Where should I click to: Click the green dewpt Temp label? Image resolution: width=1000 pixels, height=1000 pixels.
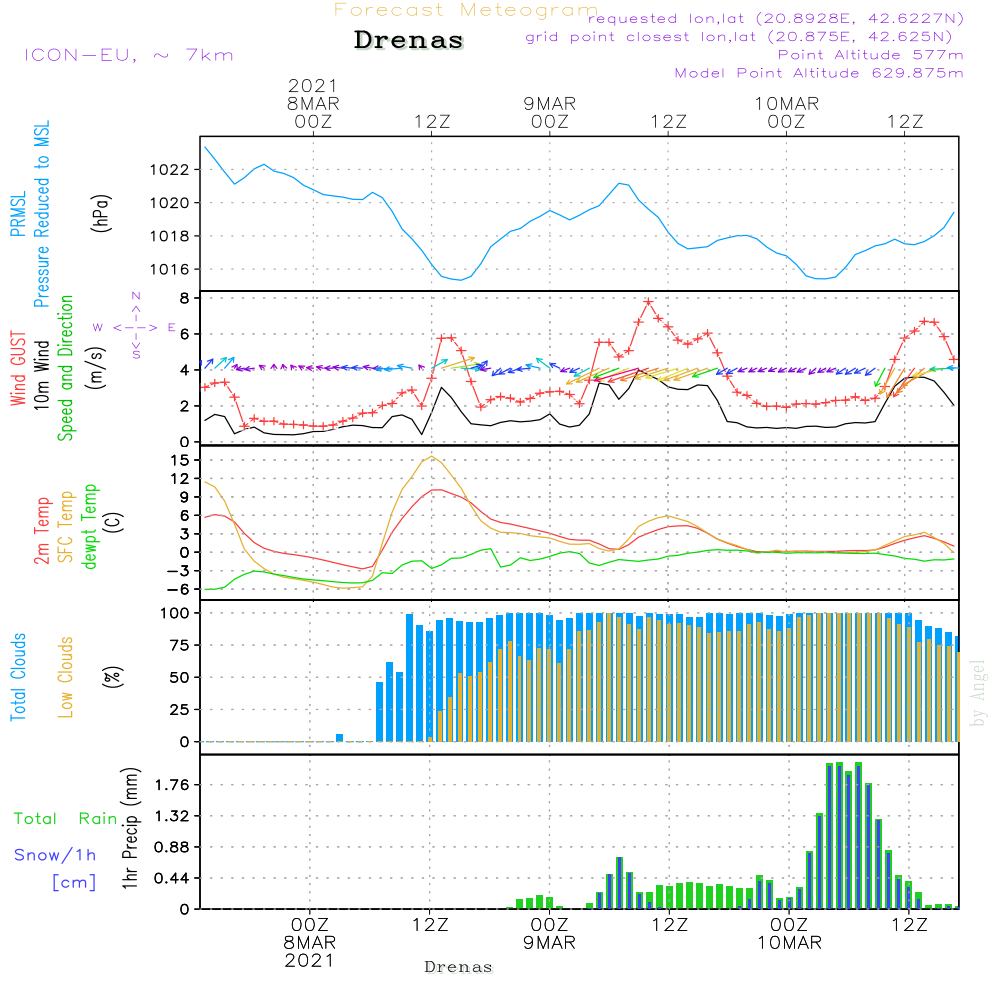90,527
